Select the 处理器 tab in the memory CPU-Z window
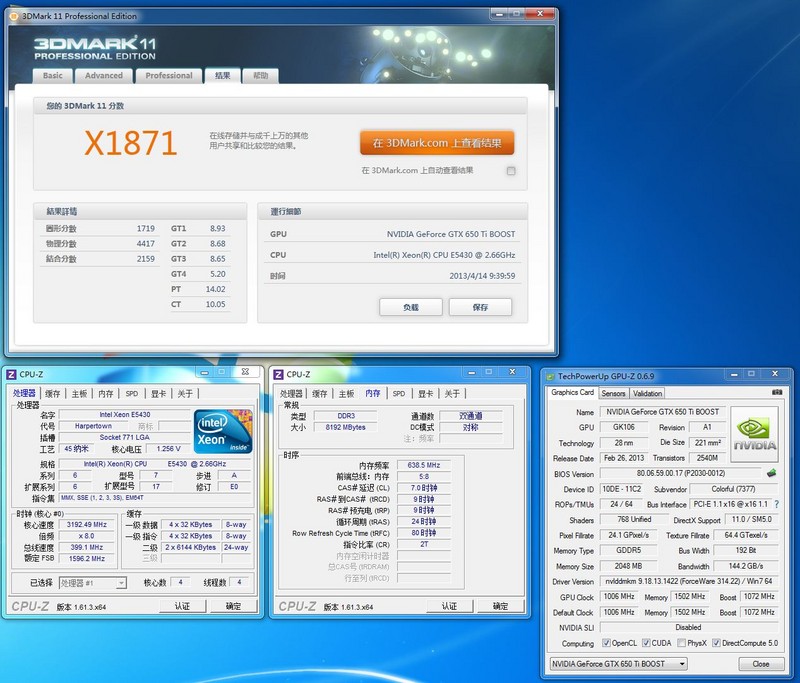Viewport: 800px width, 683px height. 291,394
